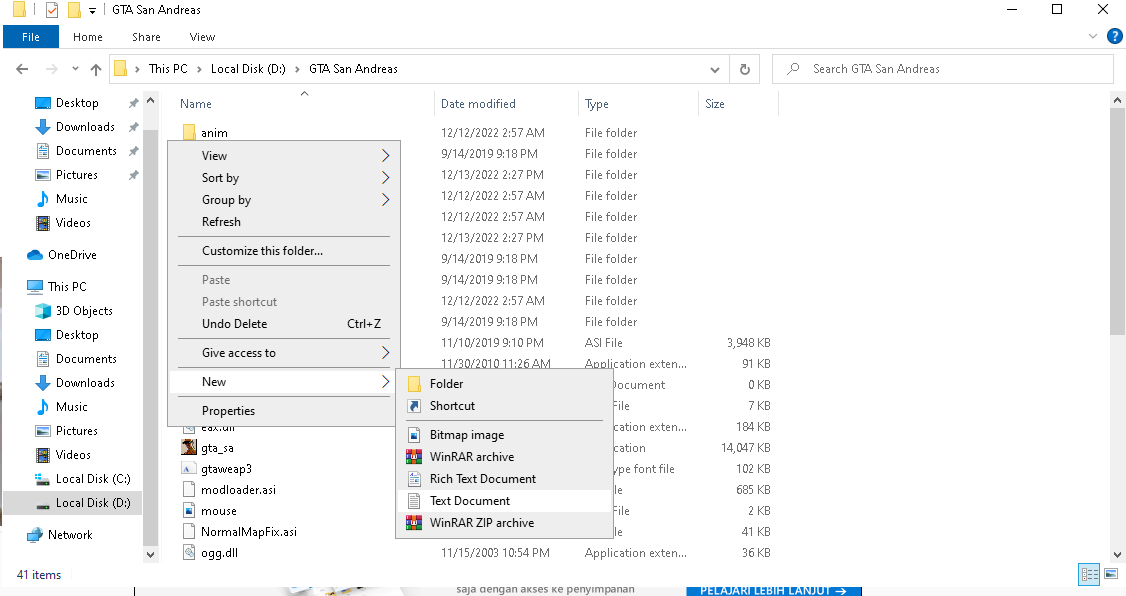Open Give access to submenu
Viewport: 1126px width, 596px height.
coord(284,353)
